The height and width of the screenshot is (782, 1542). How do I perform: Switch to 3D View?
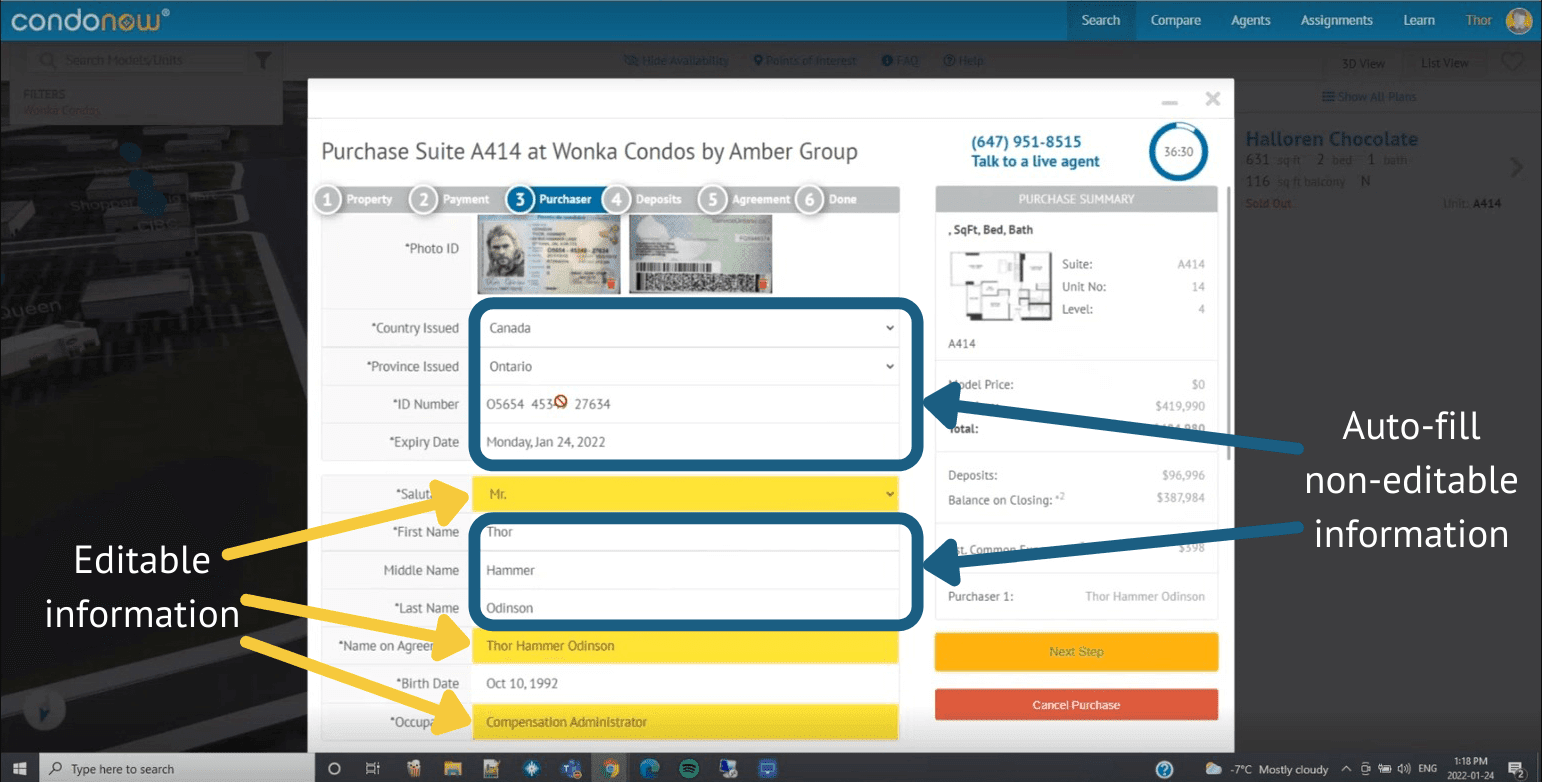(1364, 63)
